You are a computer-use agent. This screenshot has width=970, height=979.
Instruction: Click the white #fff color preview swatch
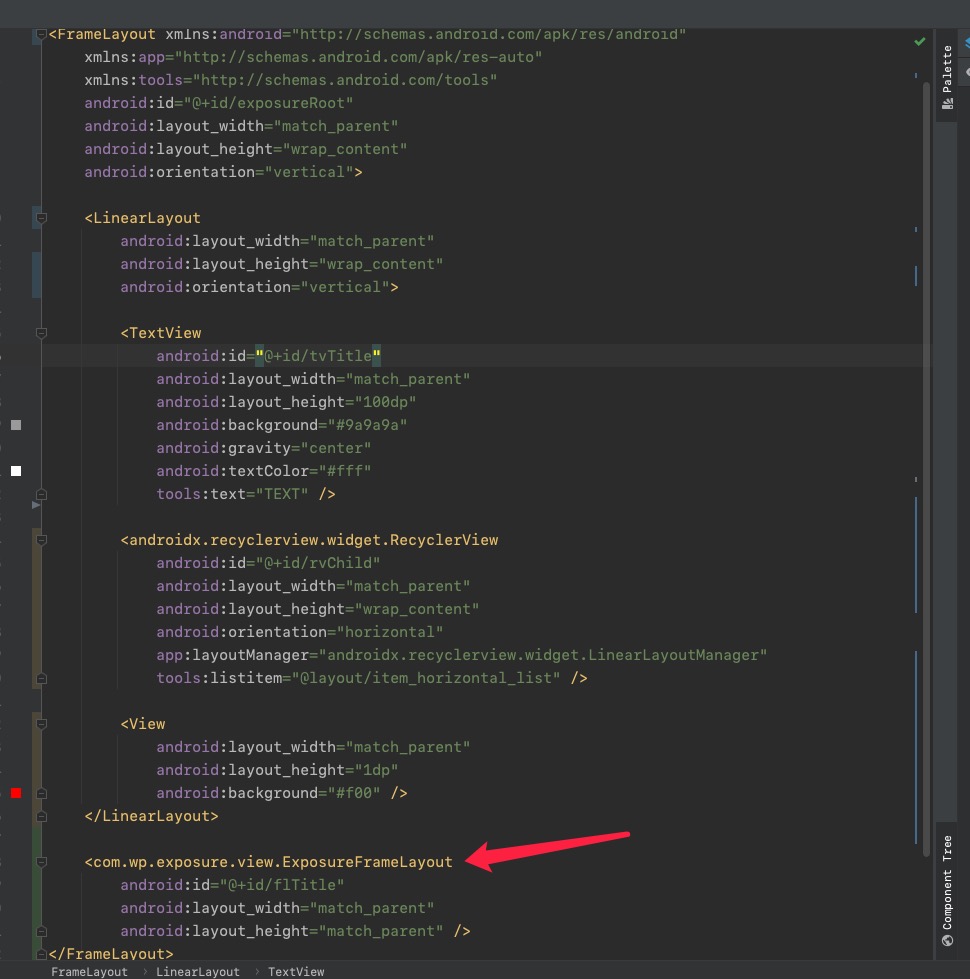16,469
